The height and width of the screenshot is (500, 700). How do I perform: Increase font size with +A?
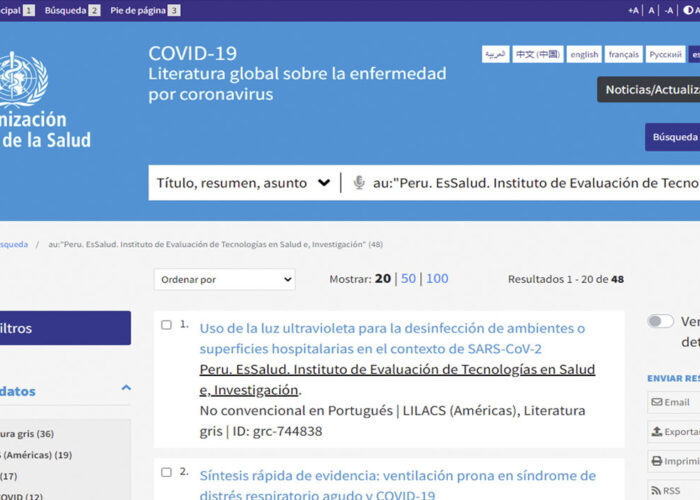(x=633, y=10)
